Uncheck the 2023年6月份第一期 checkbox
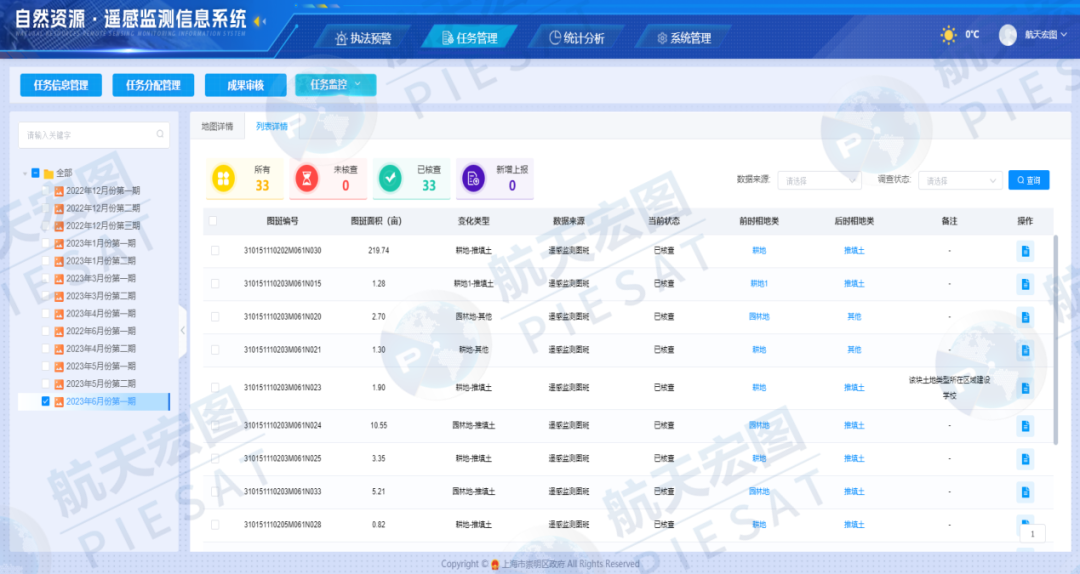 (45, 401)
